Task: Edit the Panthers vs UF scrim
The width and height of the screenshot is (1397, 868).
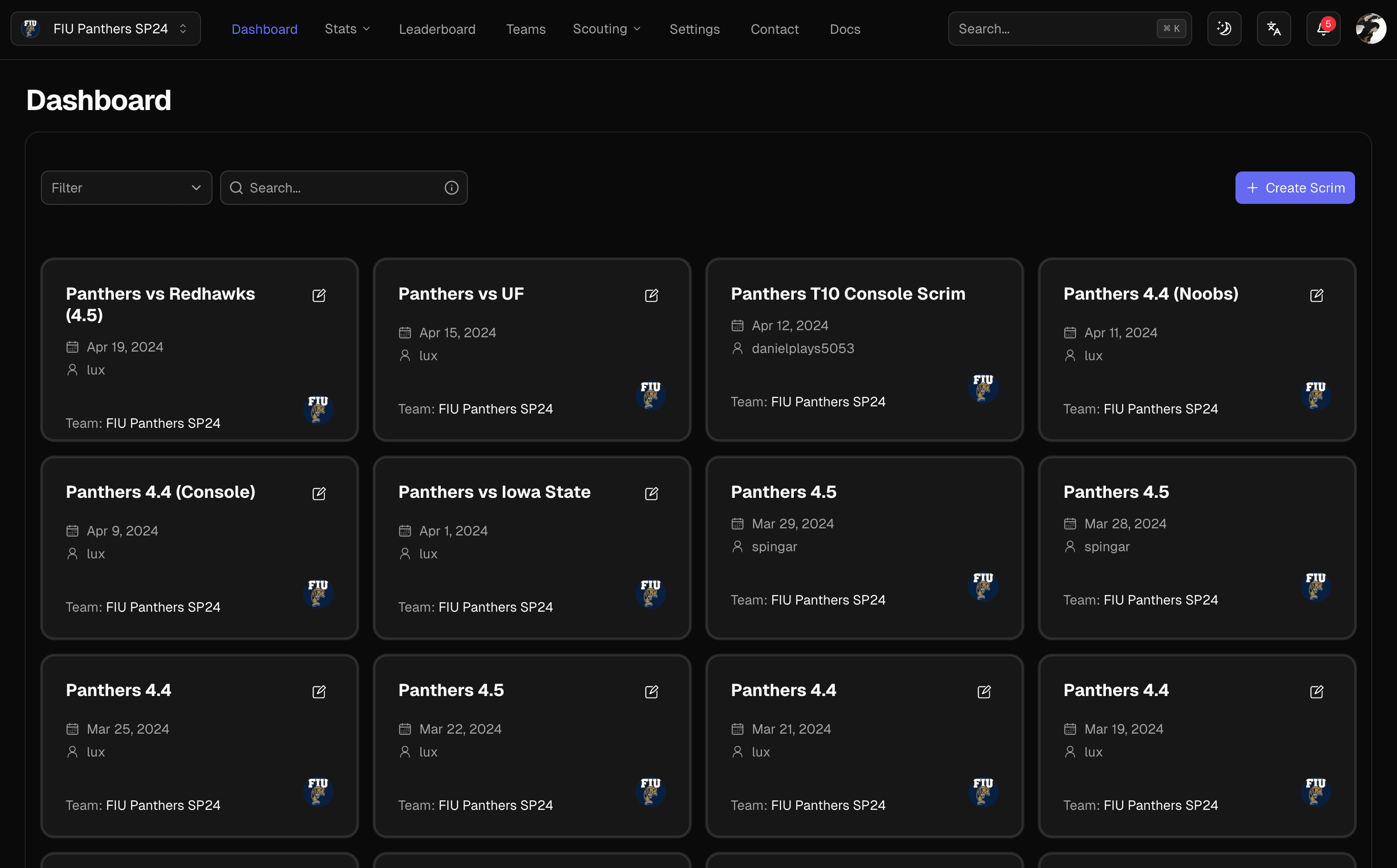Action: pyautogui.click(x=652, y=295)
